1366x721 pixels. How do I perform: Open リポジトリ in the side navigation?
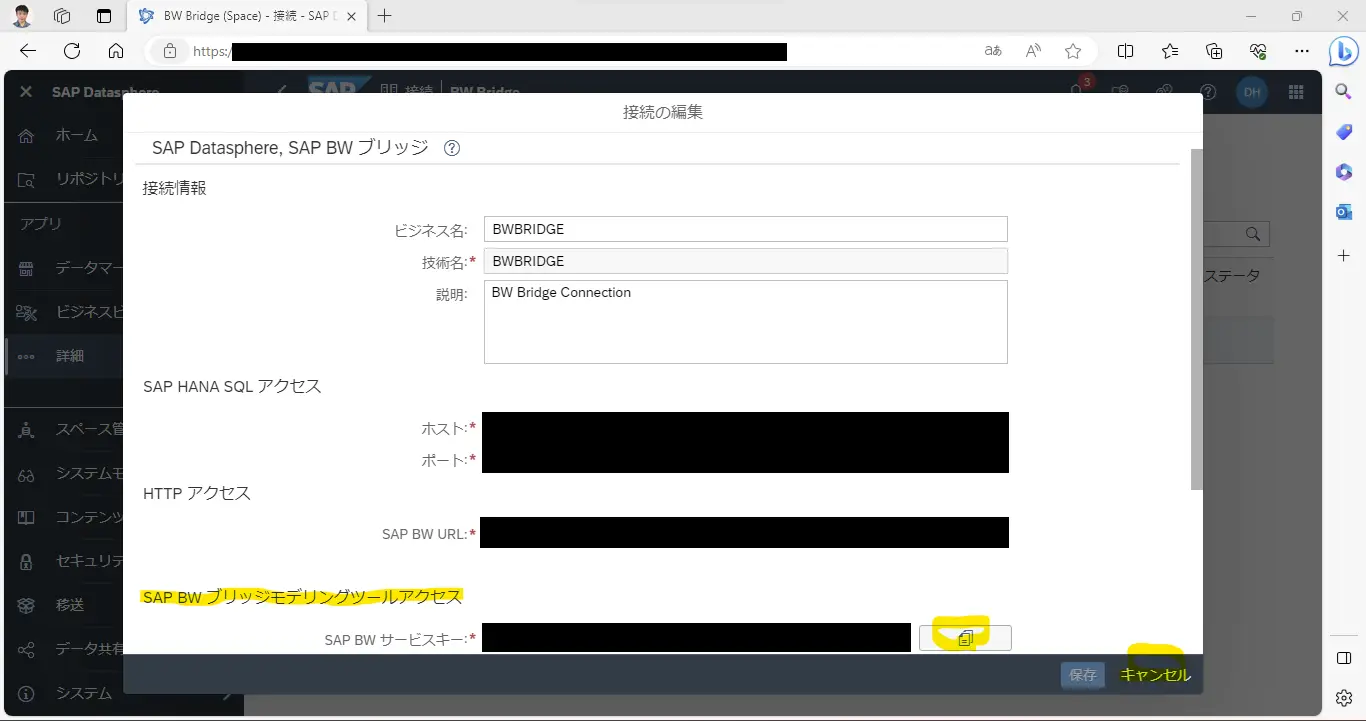(x=64, y=180)
